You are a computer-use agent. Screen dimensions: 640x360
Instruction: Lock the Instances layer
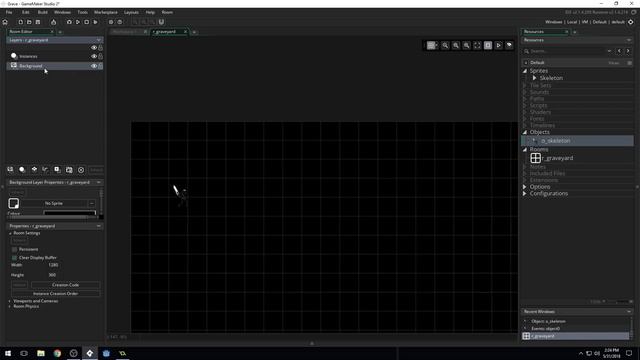coord(100,56)
